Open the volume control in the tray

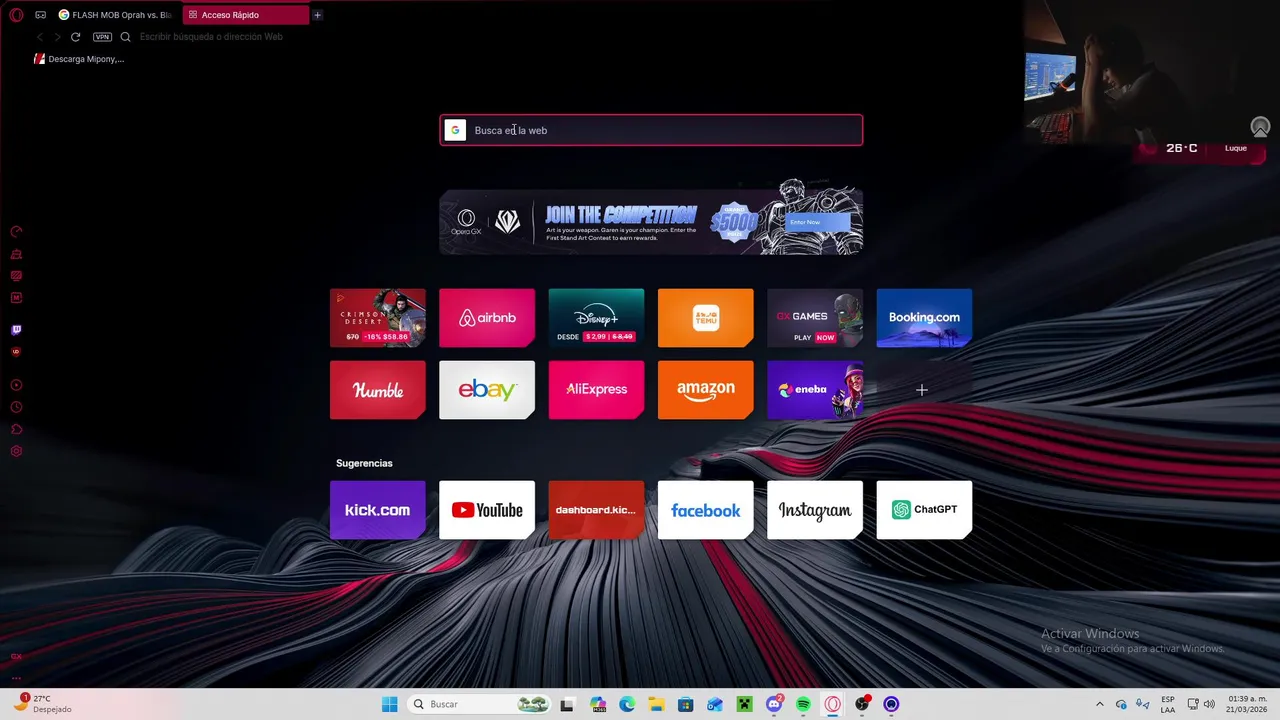click(1209, 704)
